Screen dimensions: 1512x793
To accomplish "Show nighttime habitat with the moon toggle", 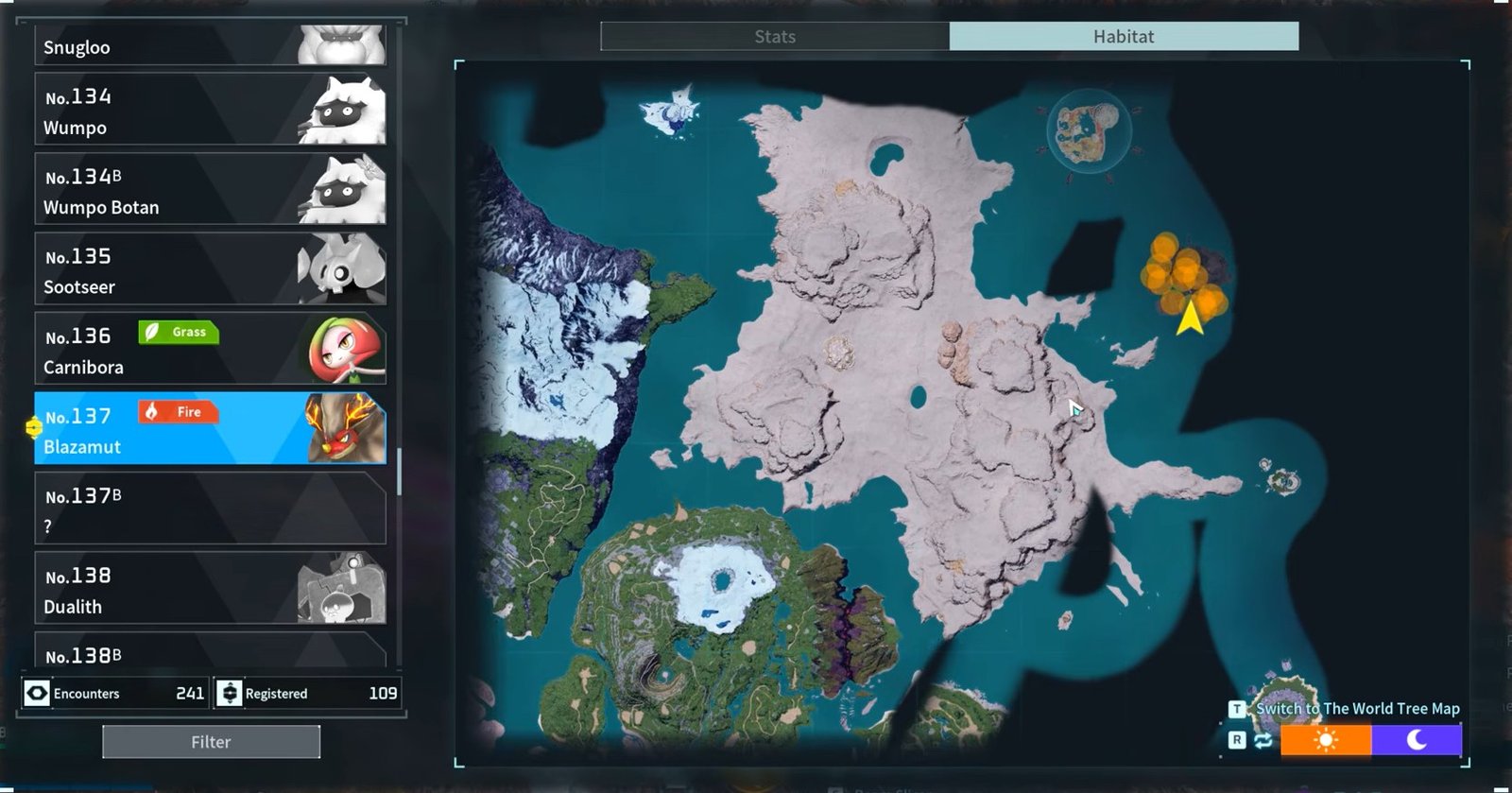I will pos(1417,740).
